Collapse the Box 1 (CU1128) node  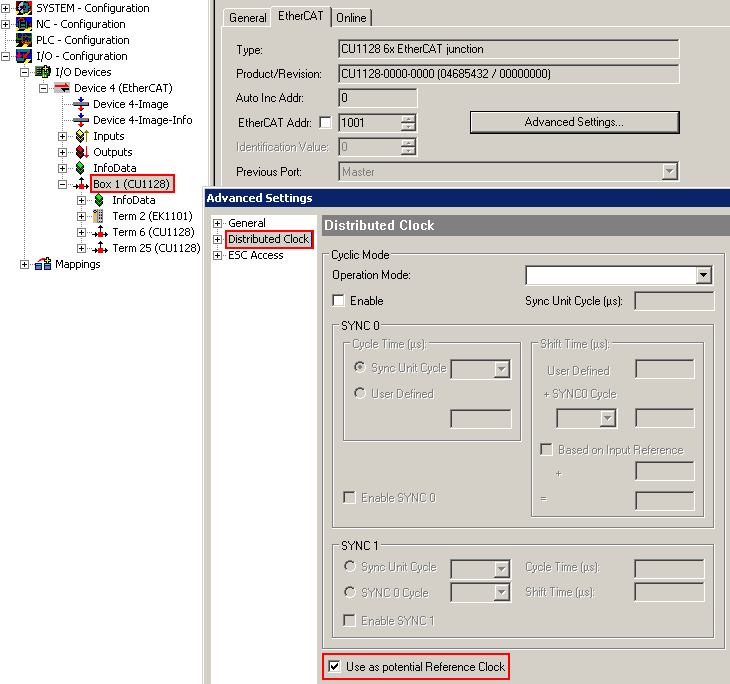tap(62, 184)
